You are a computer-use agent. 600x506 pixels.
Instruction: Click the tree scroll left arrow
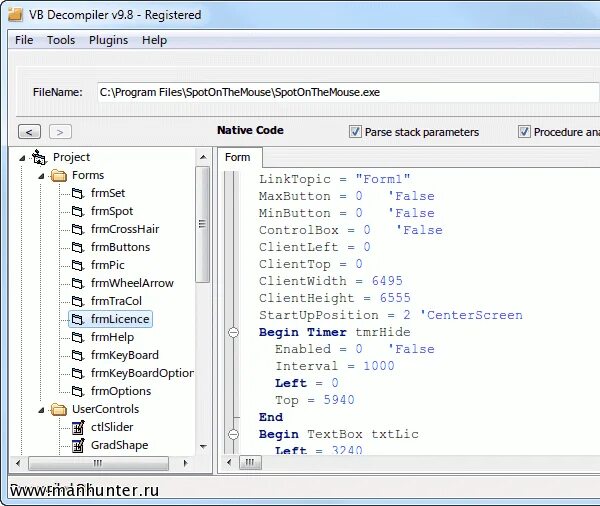18,463
